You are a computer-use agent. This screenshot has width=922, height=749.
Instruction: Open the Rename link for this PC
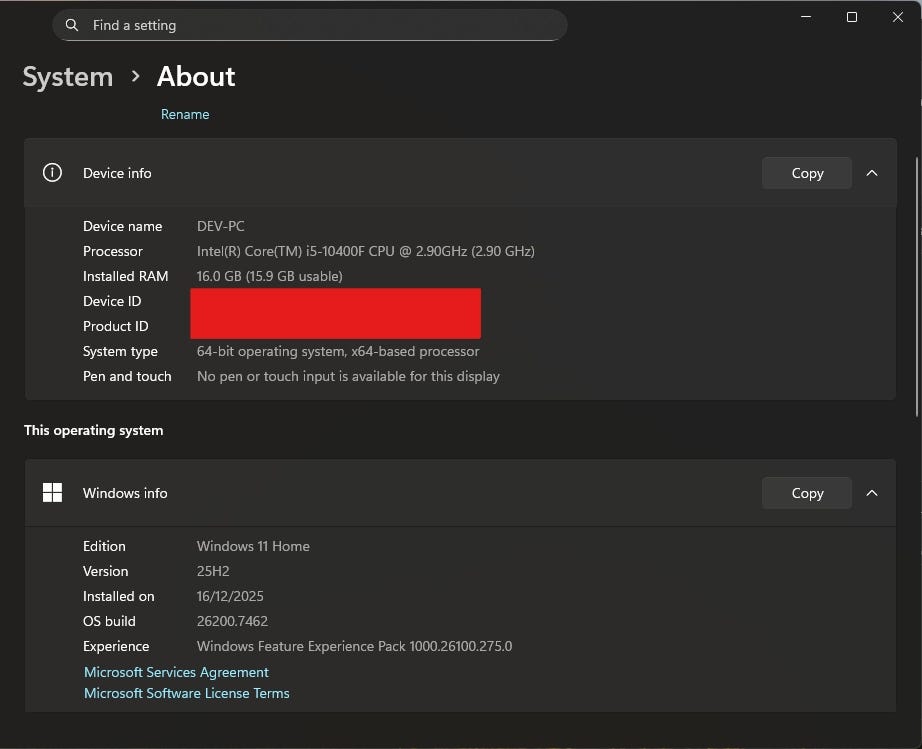pos(185,114)
